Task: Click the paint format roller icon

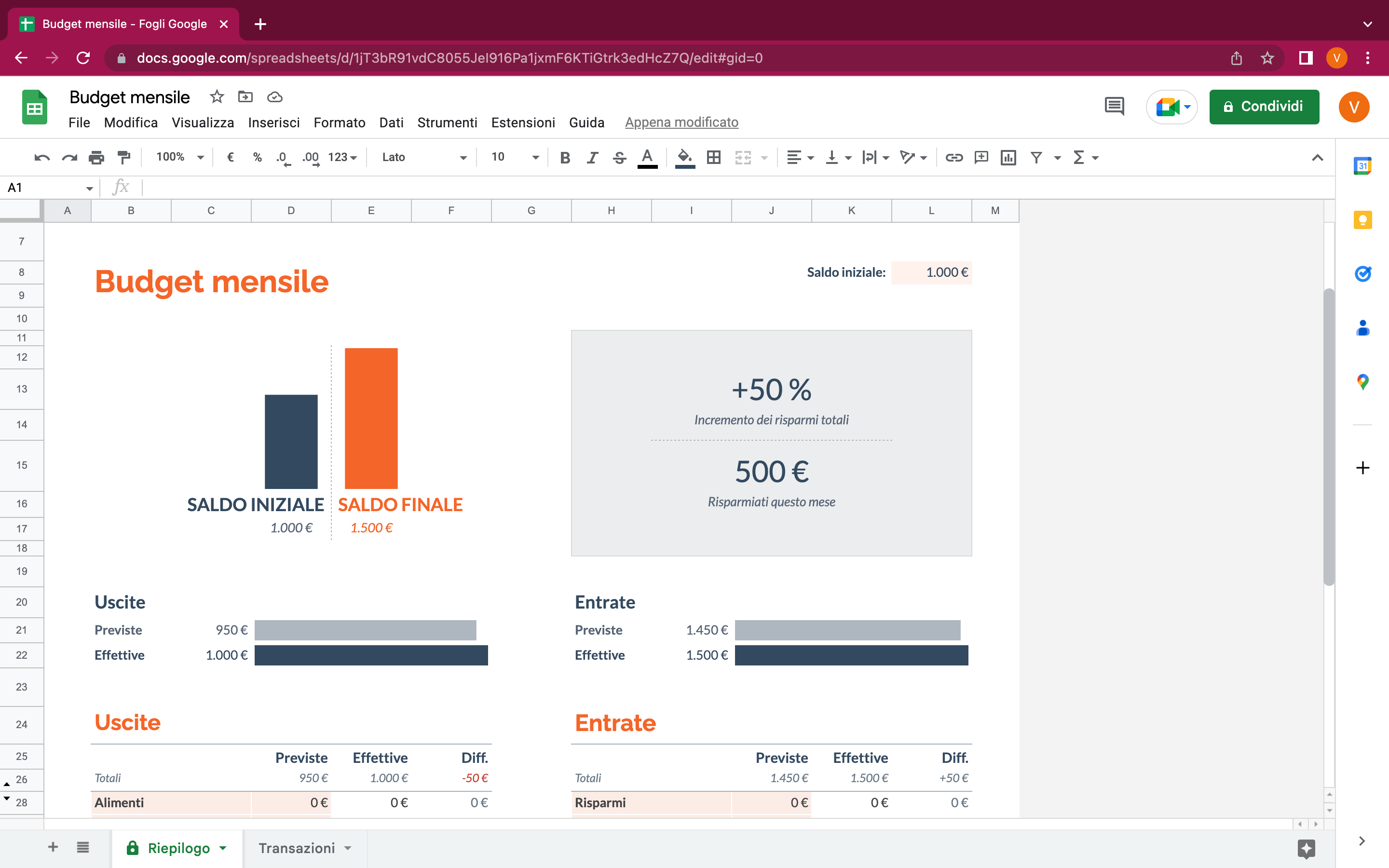Action: [x=123, y=157]
